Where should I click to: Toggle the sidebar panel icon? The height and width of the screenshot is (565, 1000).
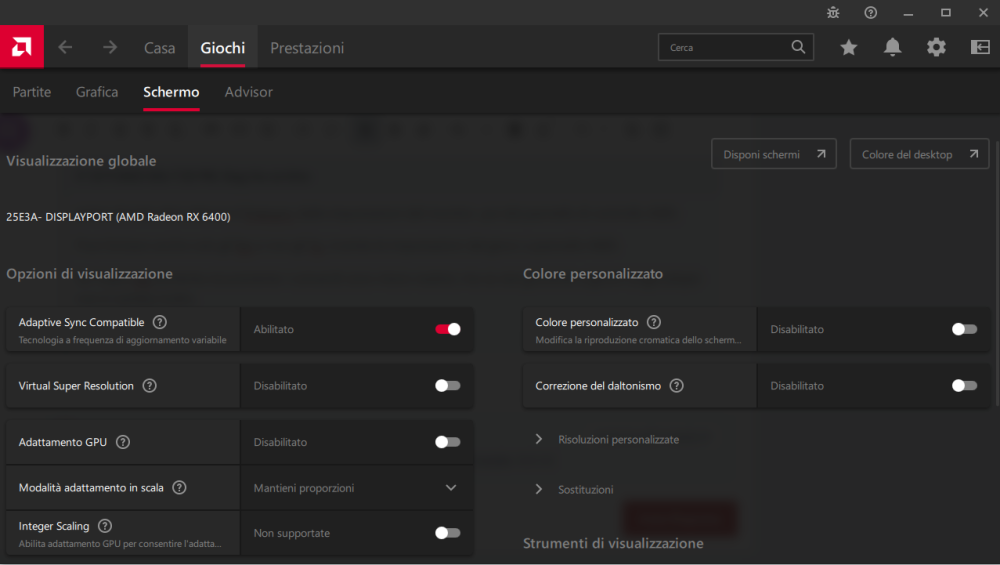pyautogui.click(x=980, y=47)
